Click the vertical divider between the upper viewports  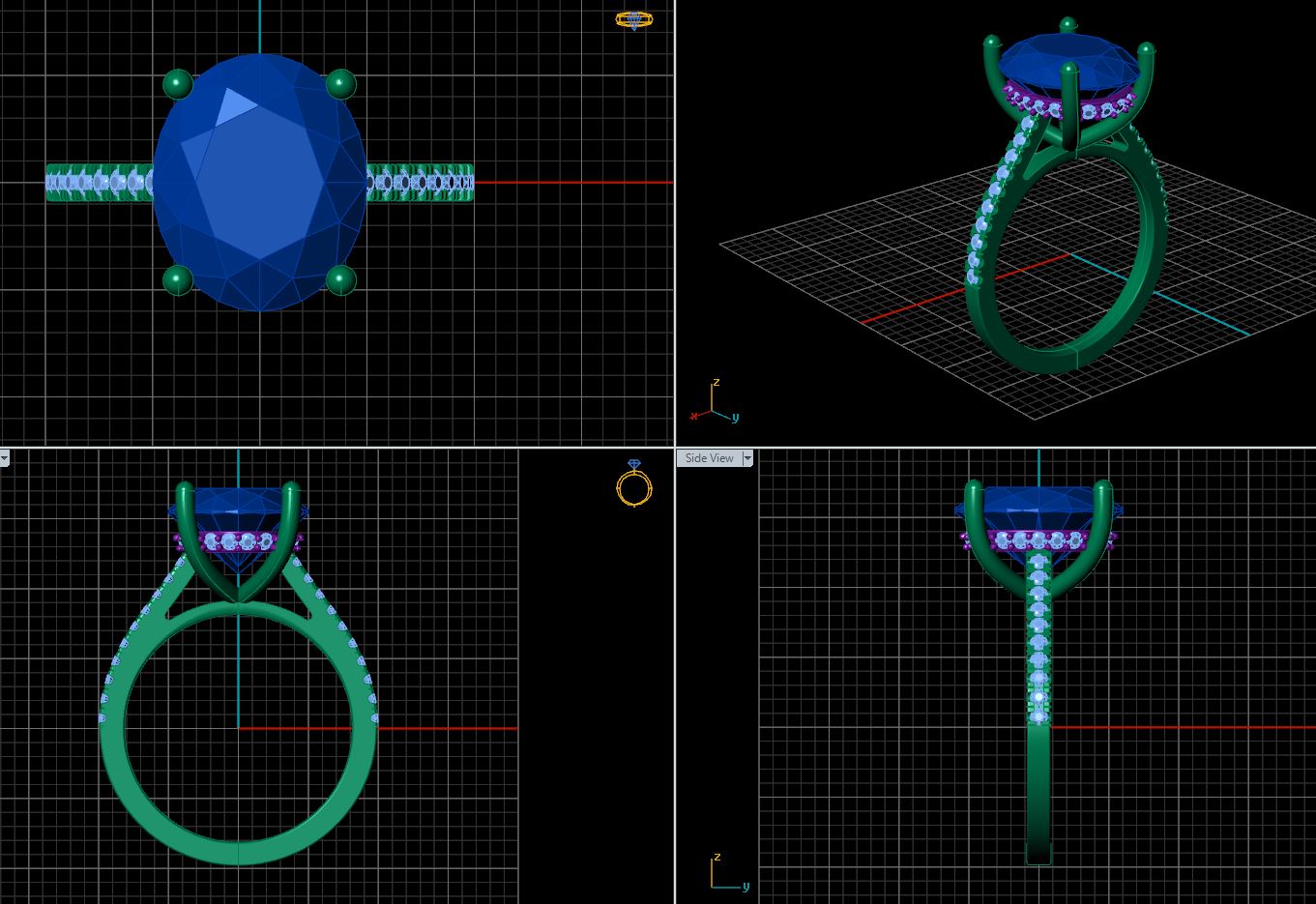click(675, 222)
